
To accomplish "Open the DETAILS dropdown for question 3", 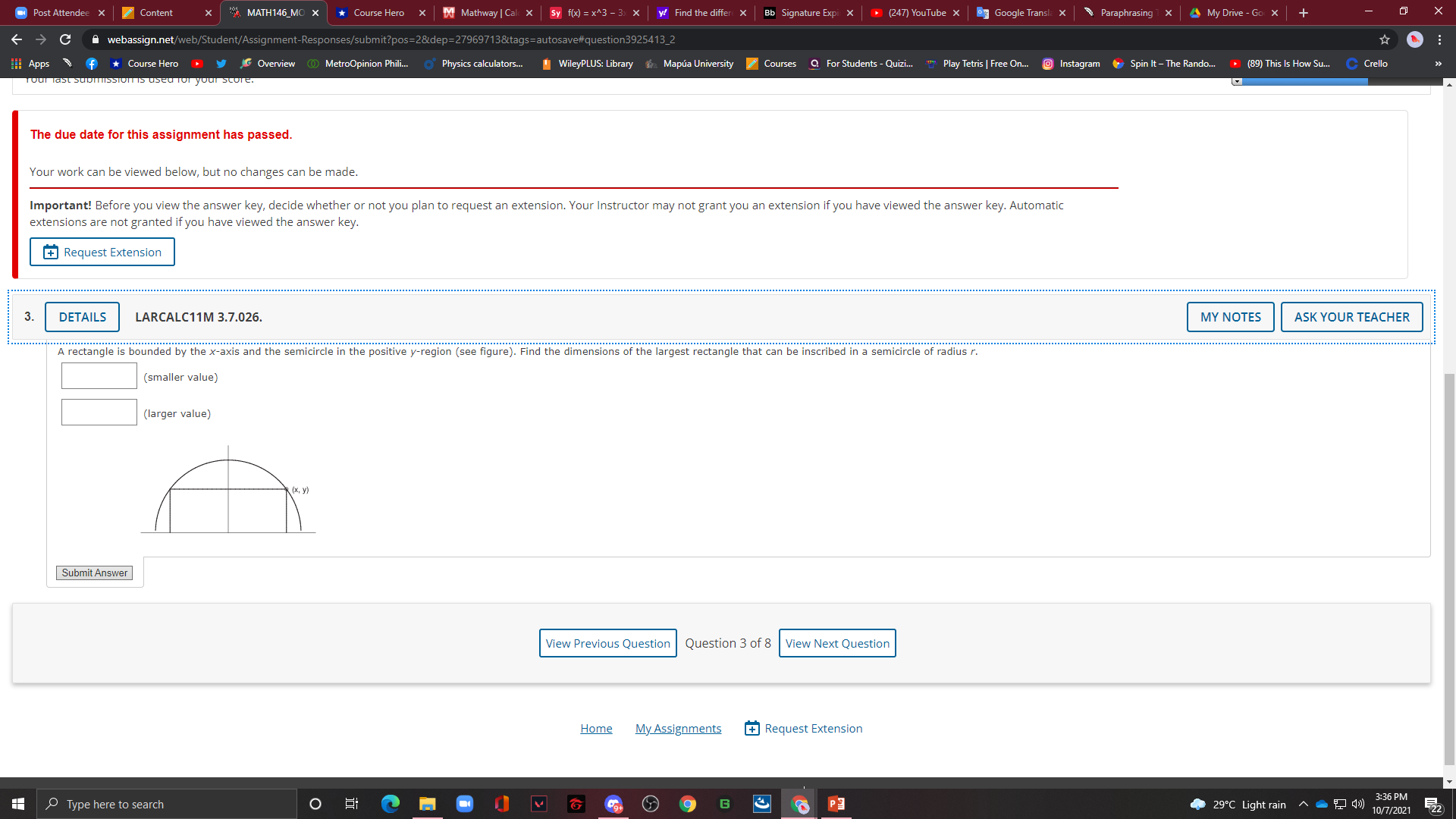I will 82,317.
